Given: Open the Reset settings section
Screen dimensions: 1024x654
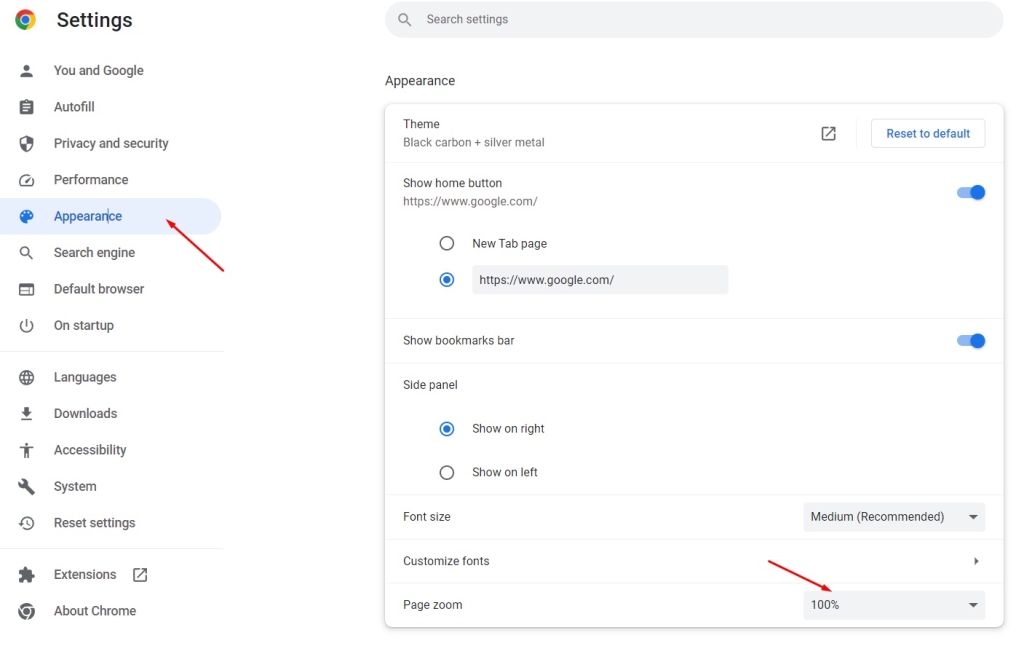Looking at the screenshot, I should point(95,523).
